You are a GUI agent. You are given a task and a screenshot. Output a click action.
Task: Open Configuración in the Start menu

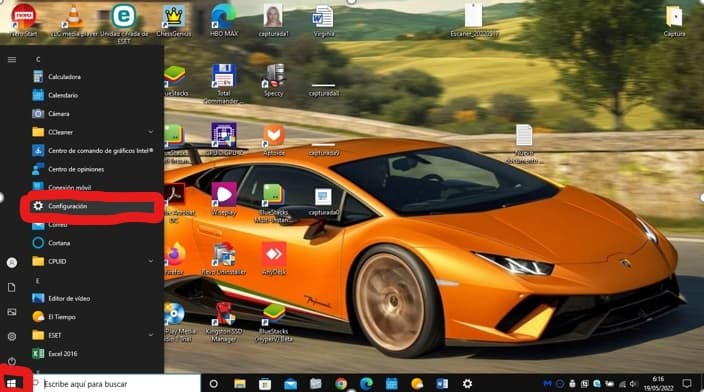click(x=92, y=206)
